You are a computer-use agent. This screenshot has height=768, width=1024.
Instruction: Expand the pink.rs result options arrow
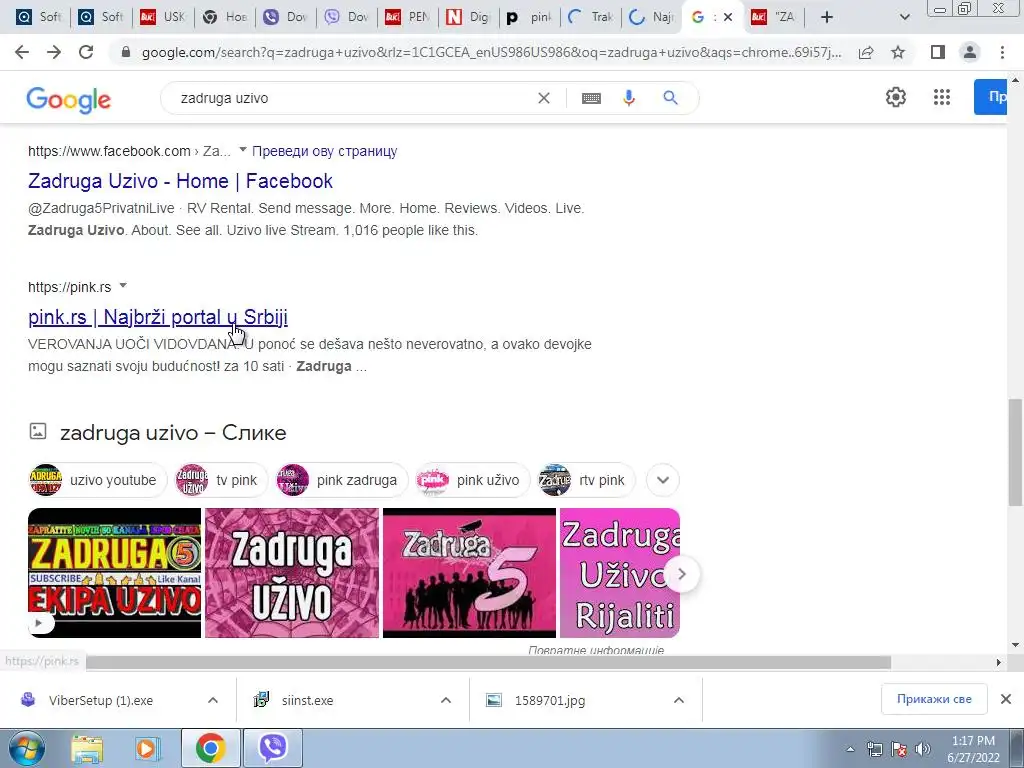(x=123, y=285)
